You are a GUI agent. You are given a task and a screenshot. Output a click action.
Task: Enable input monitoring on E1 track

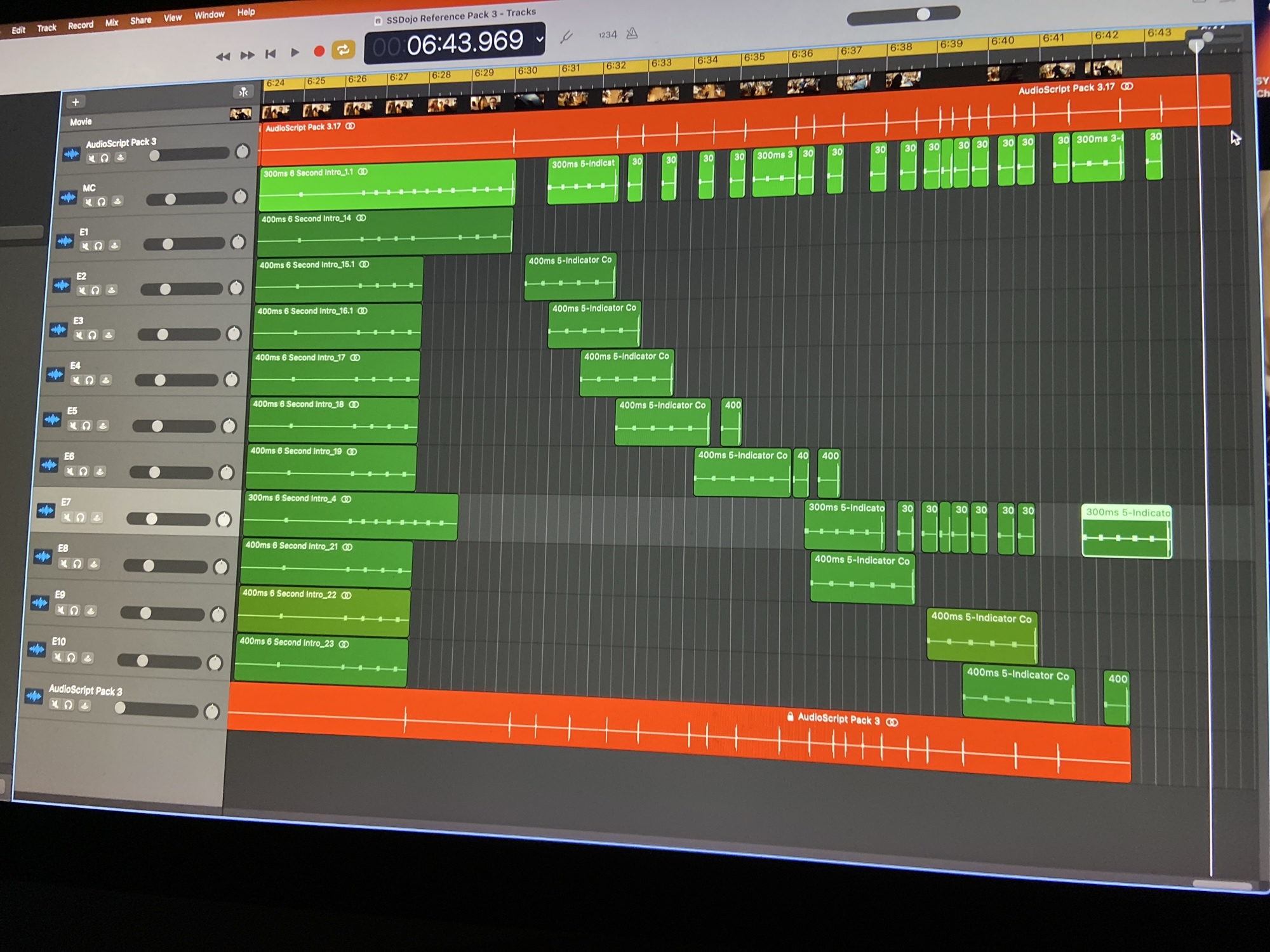click(x=114, y=246)
